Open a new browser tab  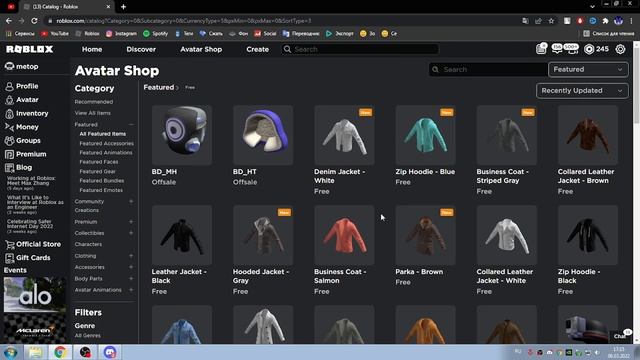coord(123,7)
